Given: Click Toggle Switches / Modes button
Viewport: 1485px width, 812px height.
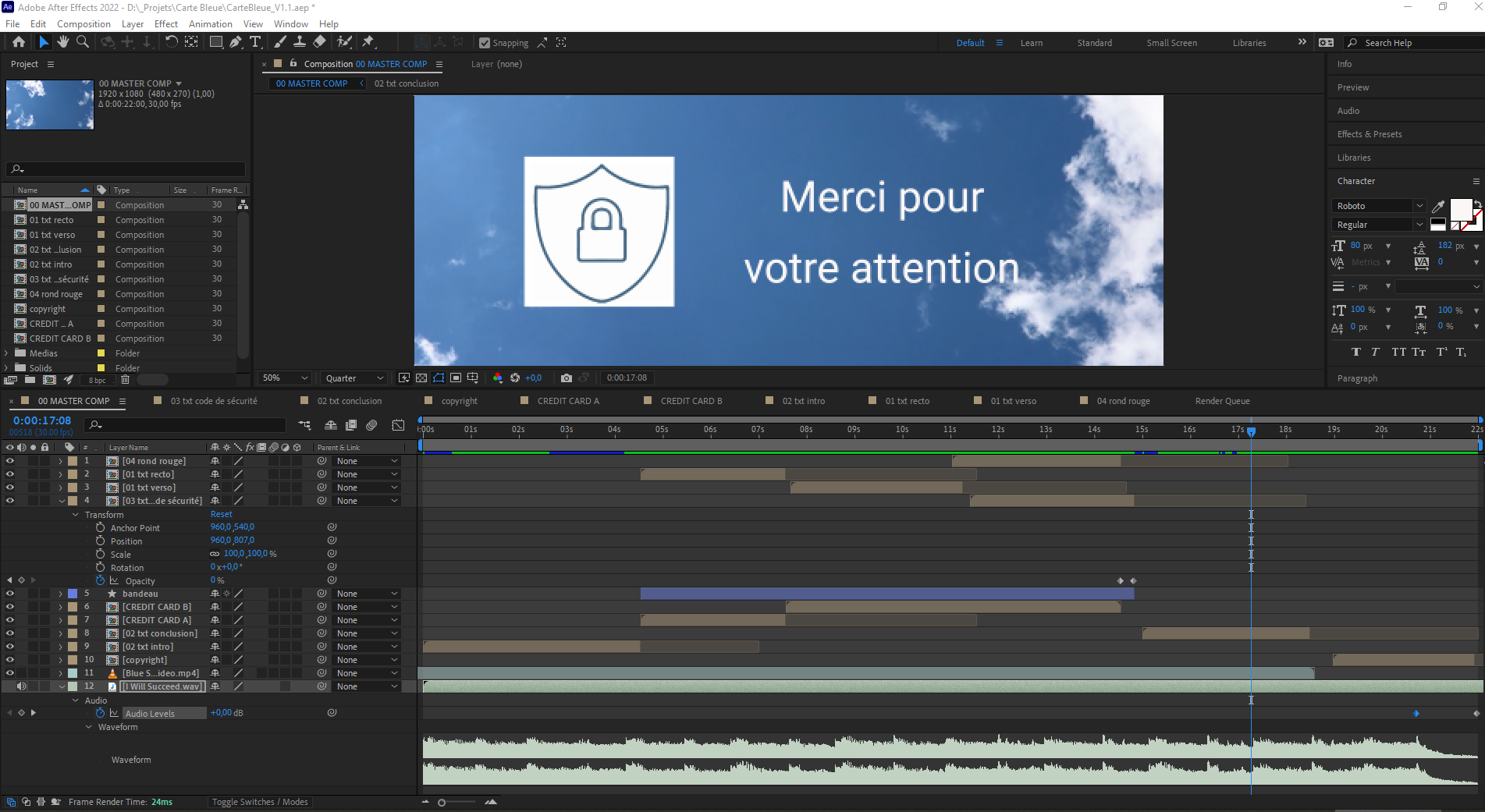Looking at the screenshot, I should tap(260, 802).
